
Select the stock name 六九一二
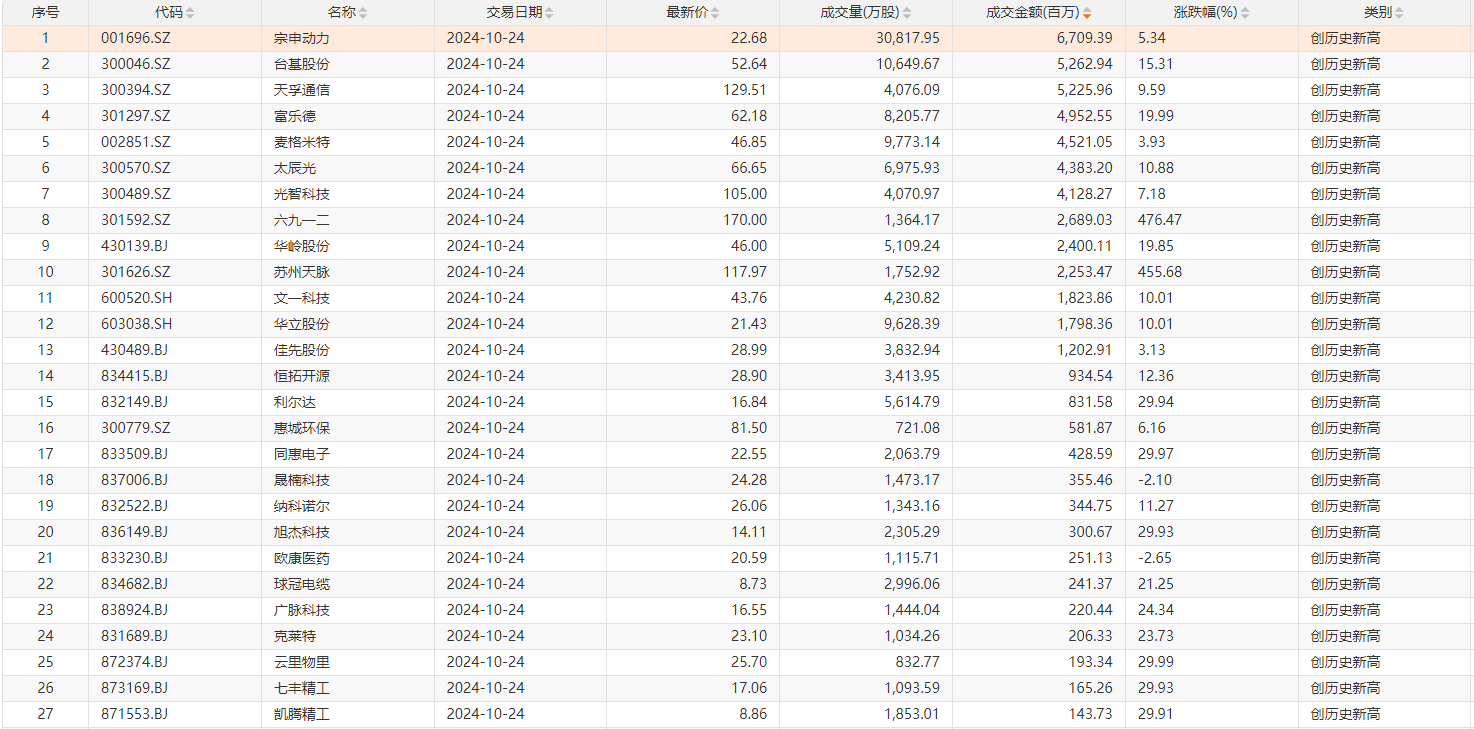[302, 220]
